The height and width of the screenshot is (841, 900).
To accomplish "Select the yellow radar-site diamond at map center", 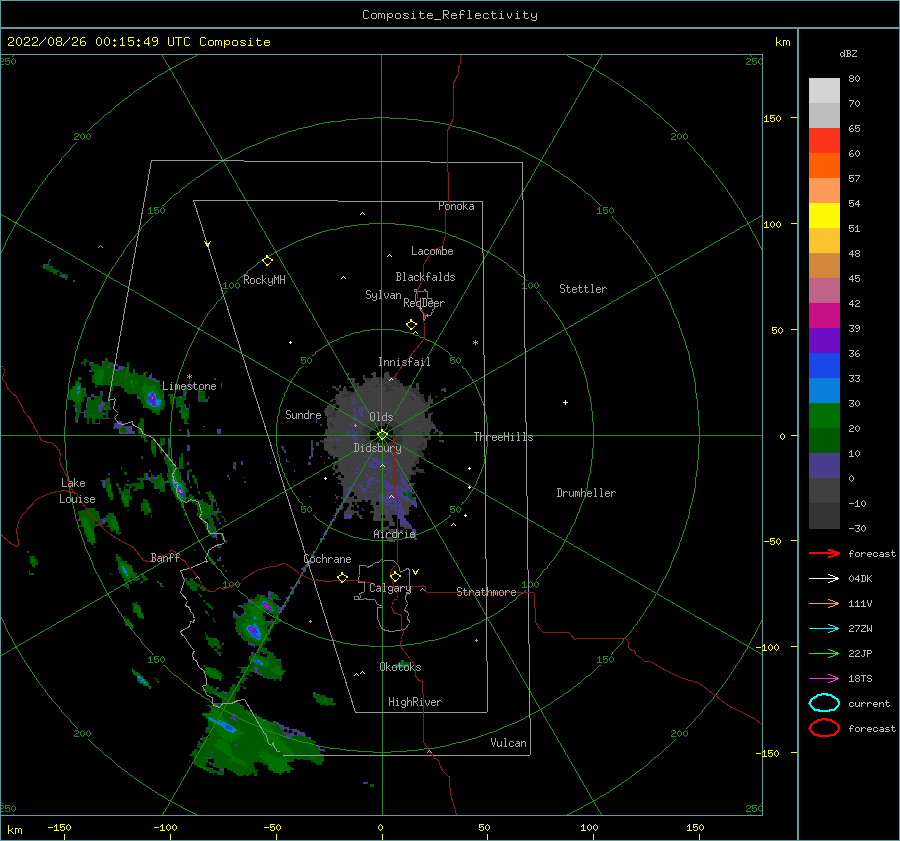I will pyautogui.click(x=382, y=435).
